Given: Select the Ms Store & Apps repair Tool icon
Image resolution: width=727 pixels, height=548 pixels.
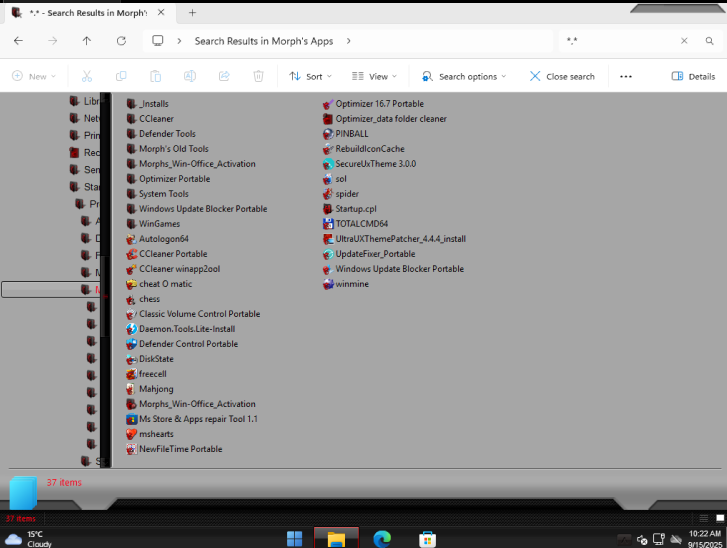Looking at the screenshot, I should coord(132,419).
